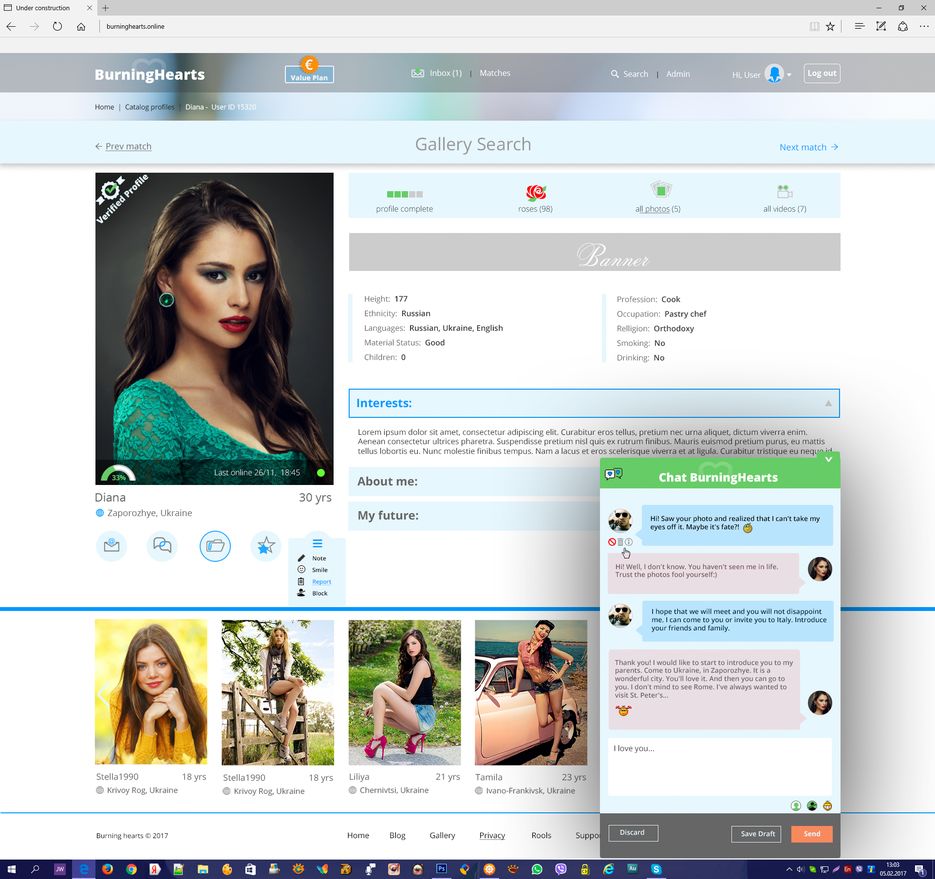
Task: Expand the My future section
Action: tap(474, 515)
